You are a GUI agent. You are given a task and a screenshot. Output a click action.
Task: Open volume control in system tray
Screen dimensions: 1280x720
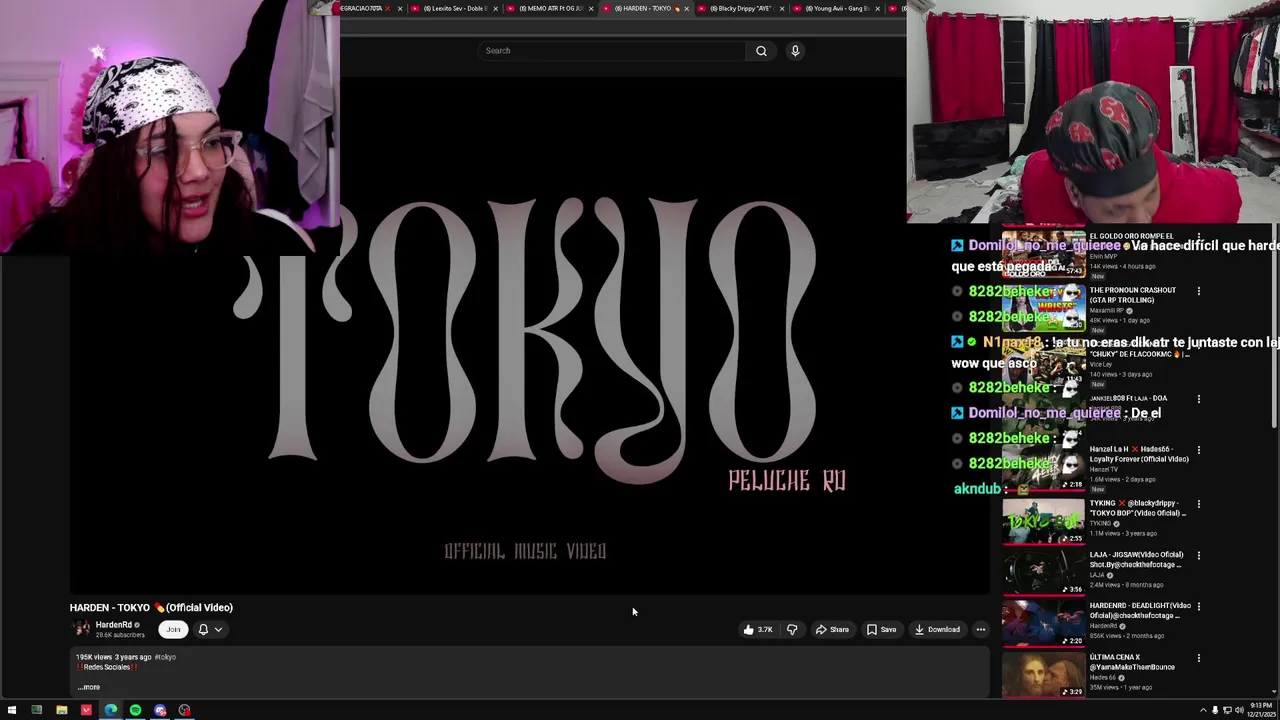(x=1239, y=710)
